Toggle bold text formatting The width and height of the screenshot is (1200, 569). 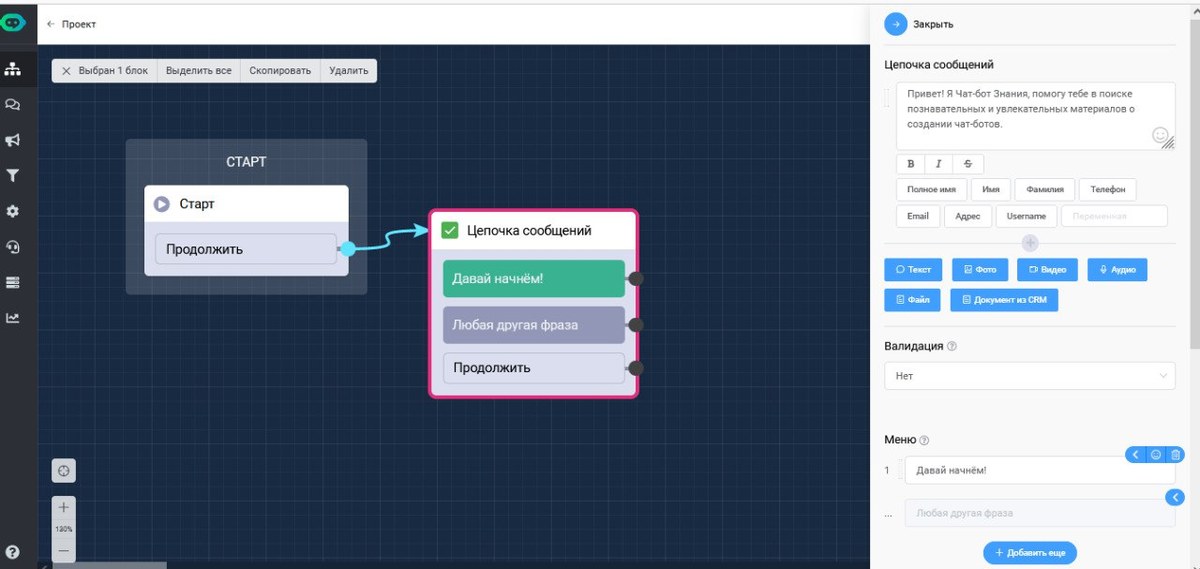coord(910,164)
